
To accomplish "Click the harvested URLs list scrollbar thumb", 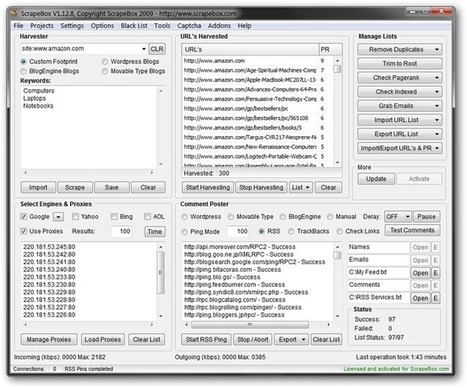I will (x=337, y=69).
